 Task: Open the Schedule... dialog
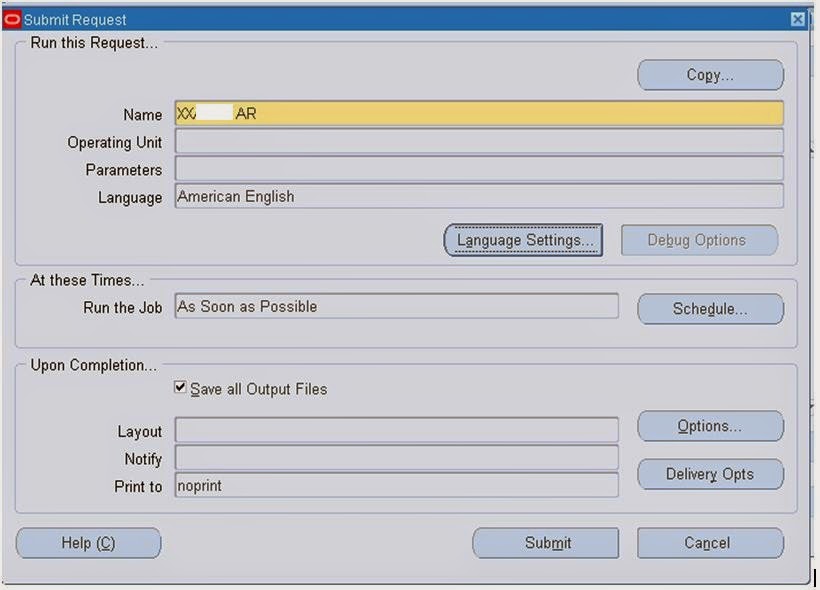[x=710, y=309]
